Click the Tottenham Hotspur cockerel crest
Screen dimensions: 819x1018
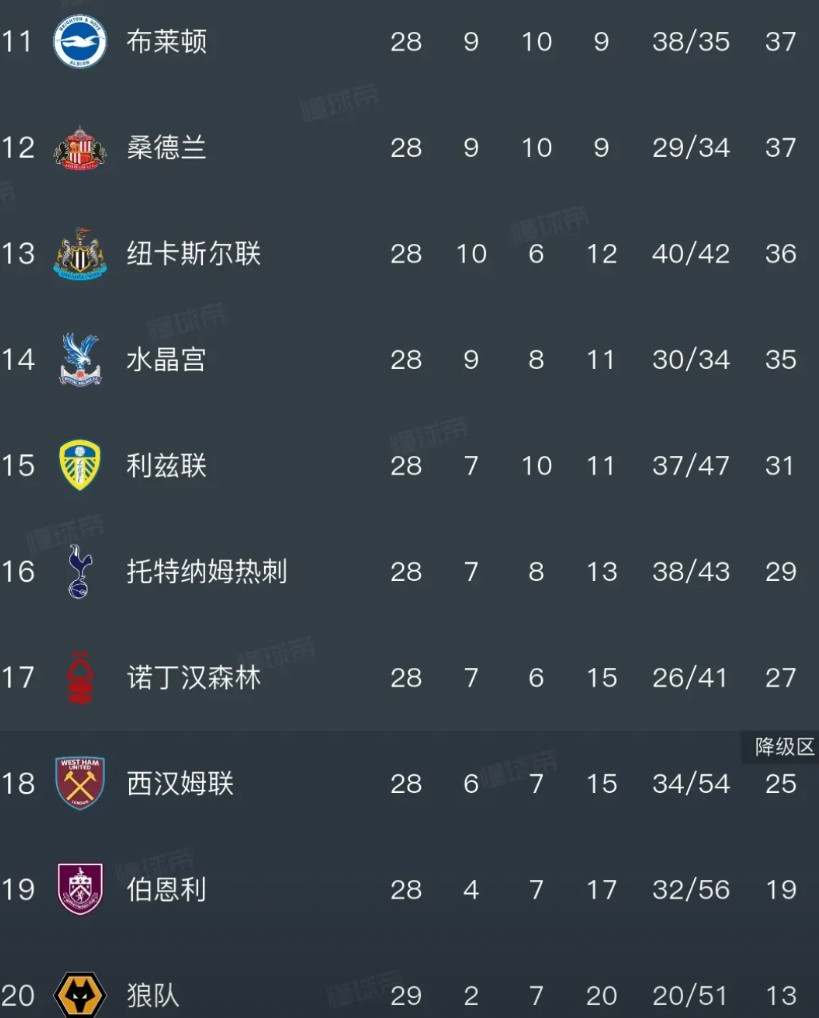point(80,572)
